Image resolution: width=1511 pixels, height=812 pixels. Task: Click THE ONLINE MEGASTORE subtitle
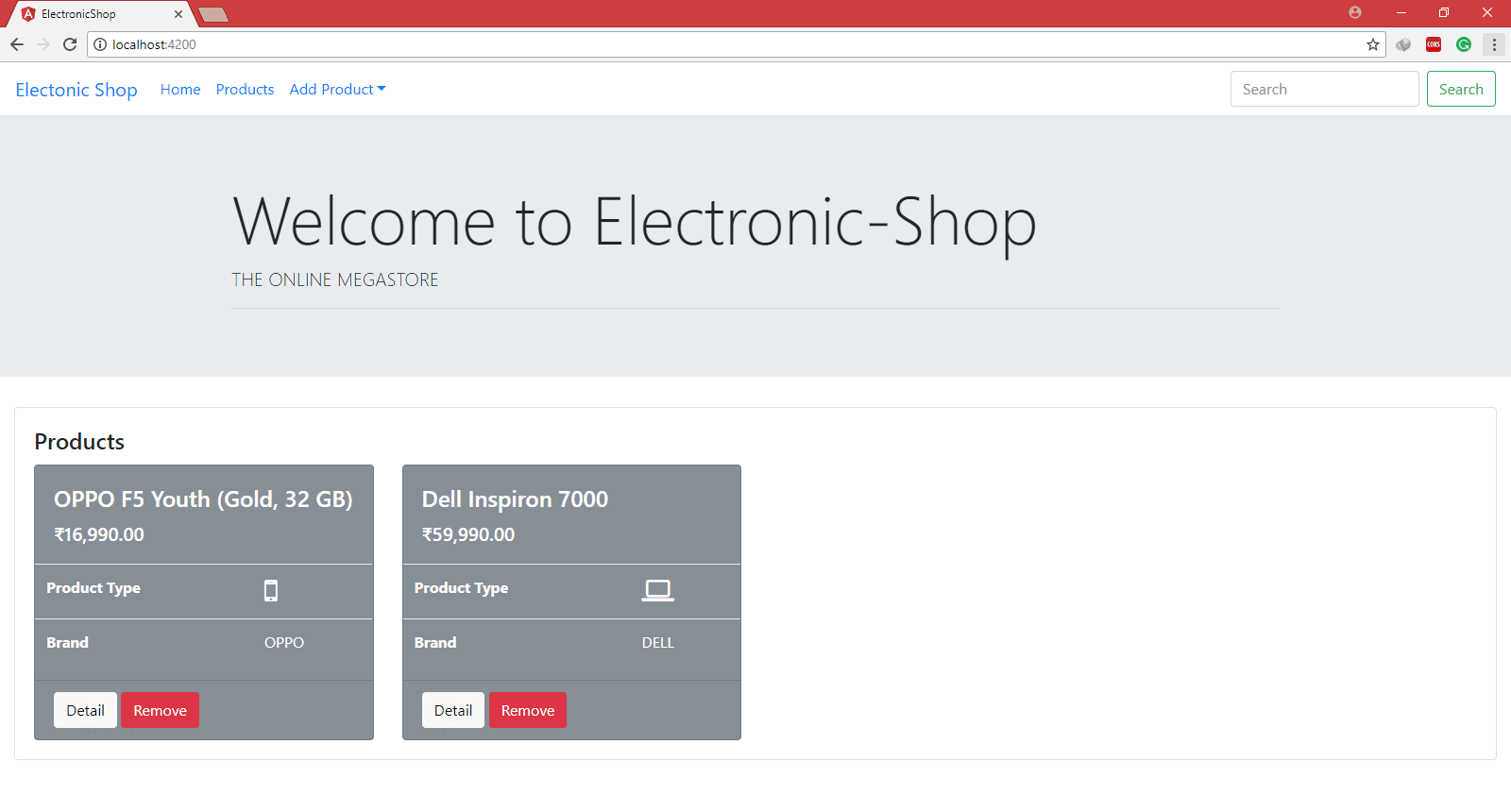click(335, 279)
